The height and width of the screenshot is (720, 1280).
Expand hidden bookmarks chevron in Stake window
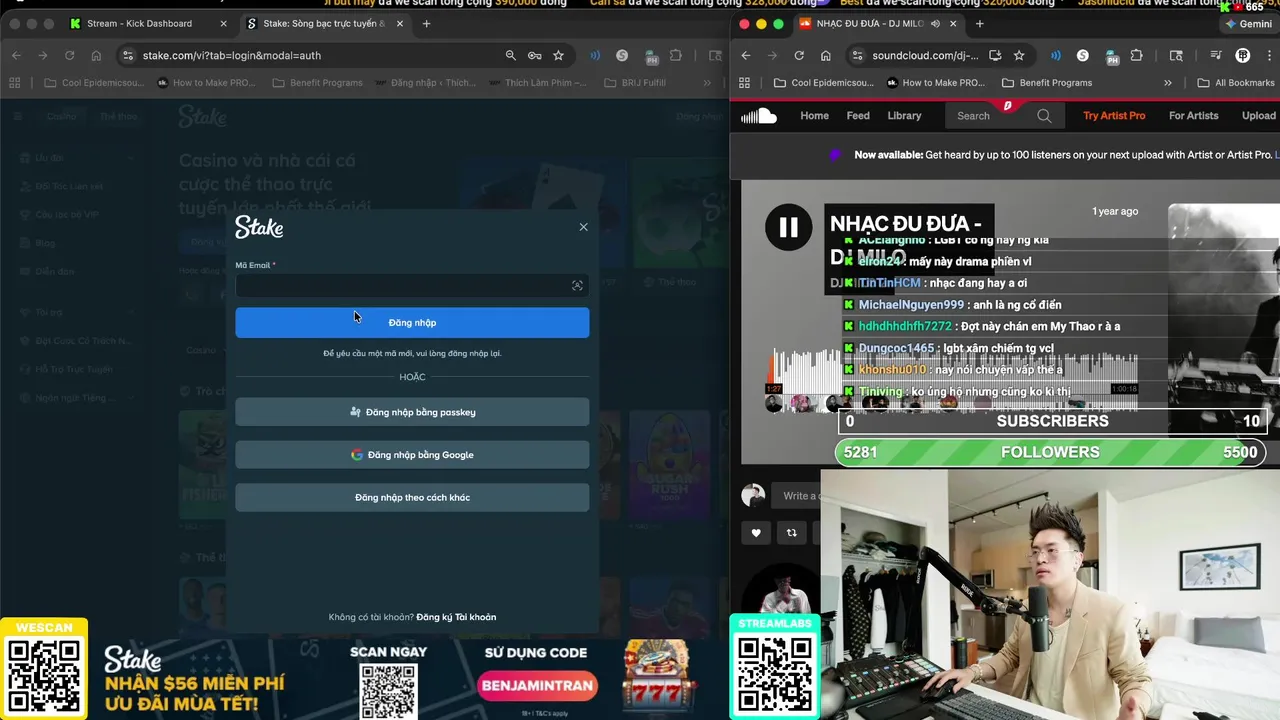pyautogui.click(x=707, y=83)
